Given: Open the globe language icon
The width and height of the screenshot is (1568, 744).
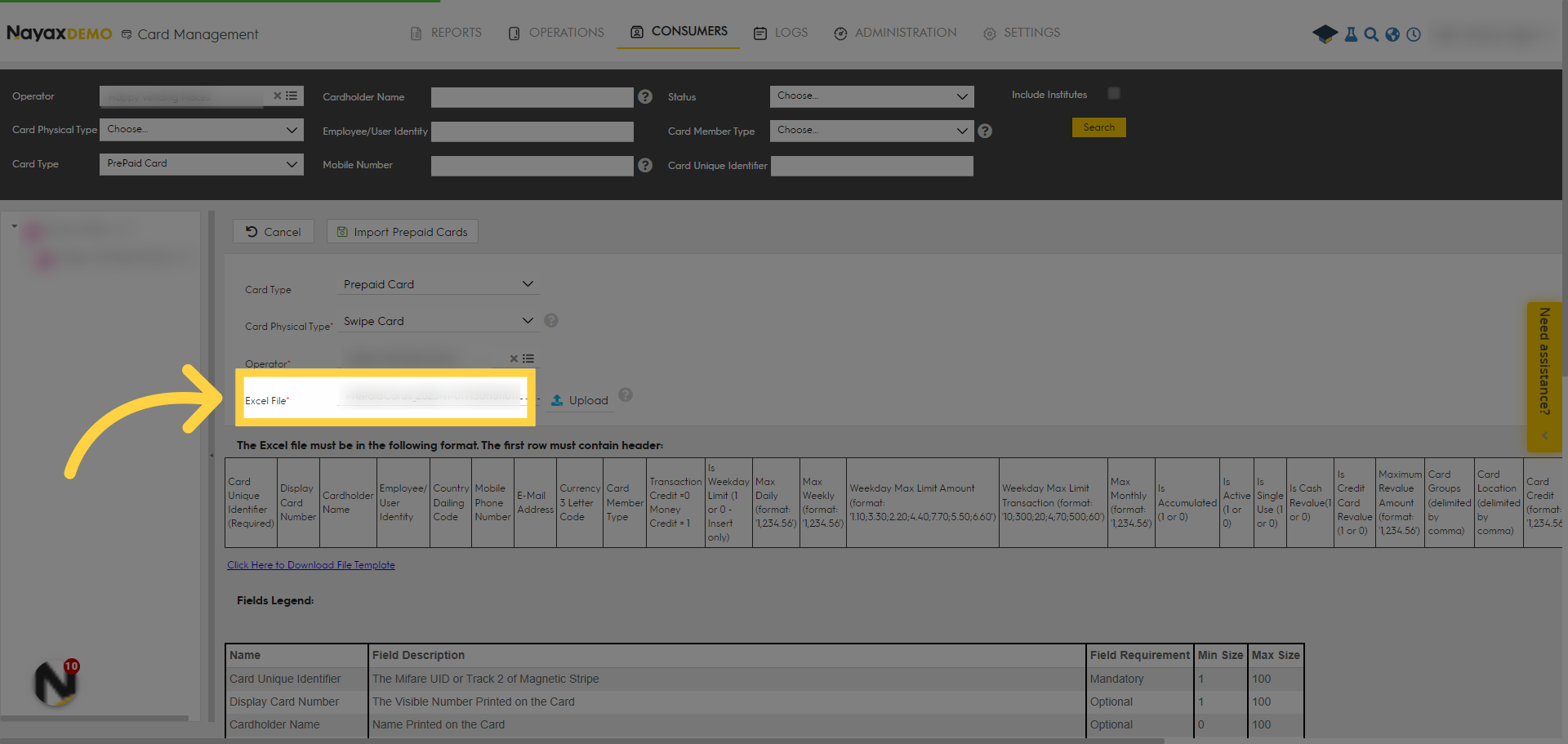Looking at the screenshot, I should point(1392,34).
